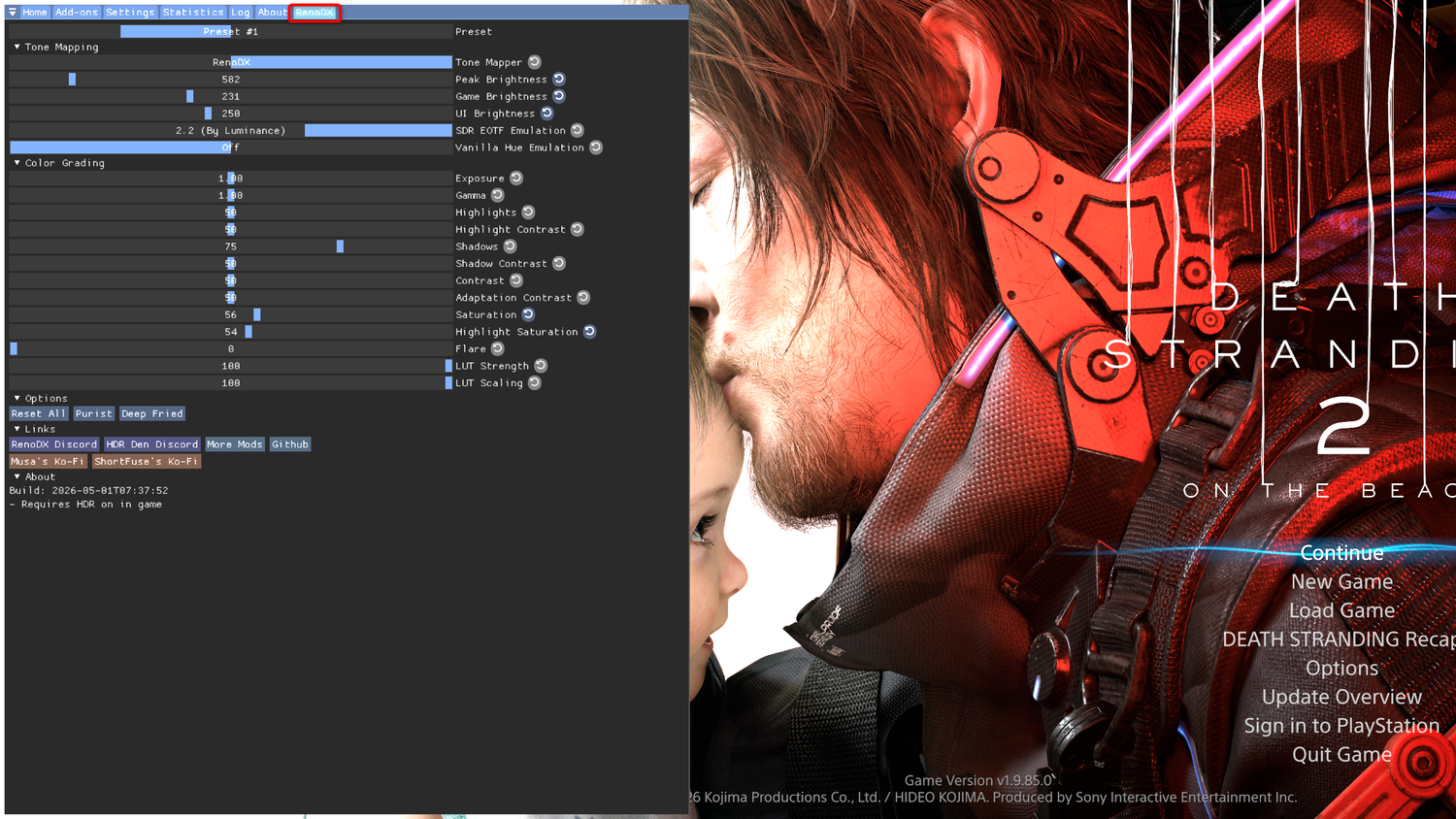1456x819 pixels.
Task: Click reset icon next to Contrast
Action: coord(516,280)
